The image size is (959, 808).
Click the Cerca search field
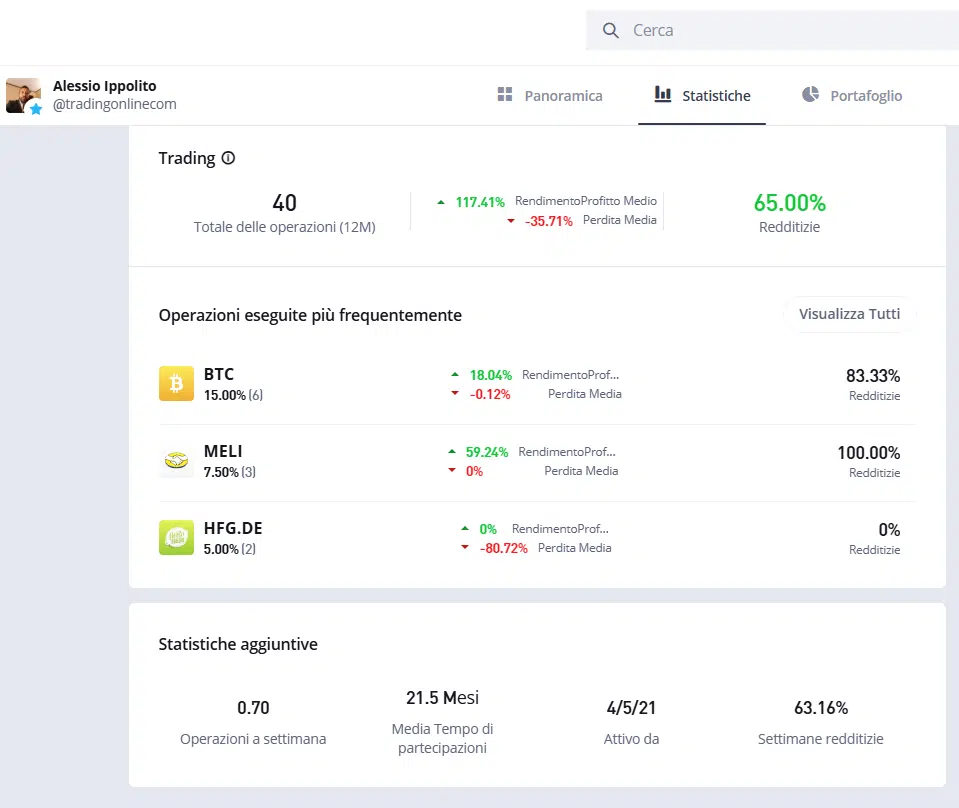(700, 30)
